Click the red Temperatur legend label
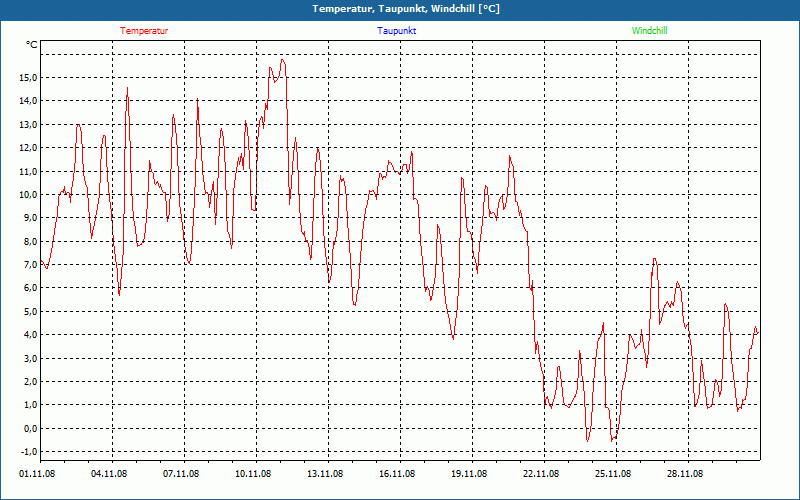 coord(144,31)
